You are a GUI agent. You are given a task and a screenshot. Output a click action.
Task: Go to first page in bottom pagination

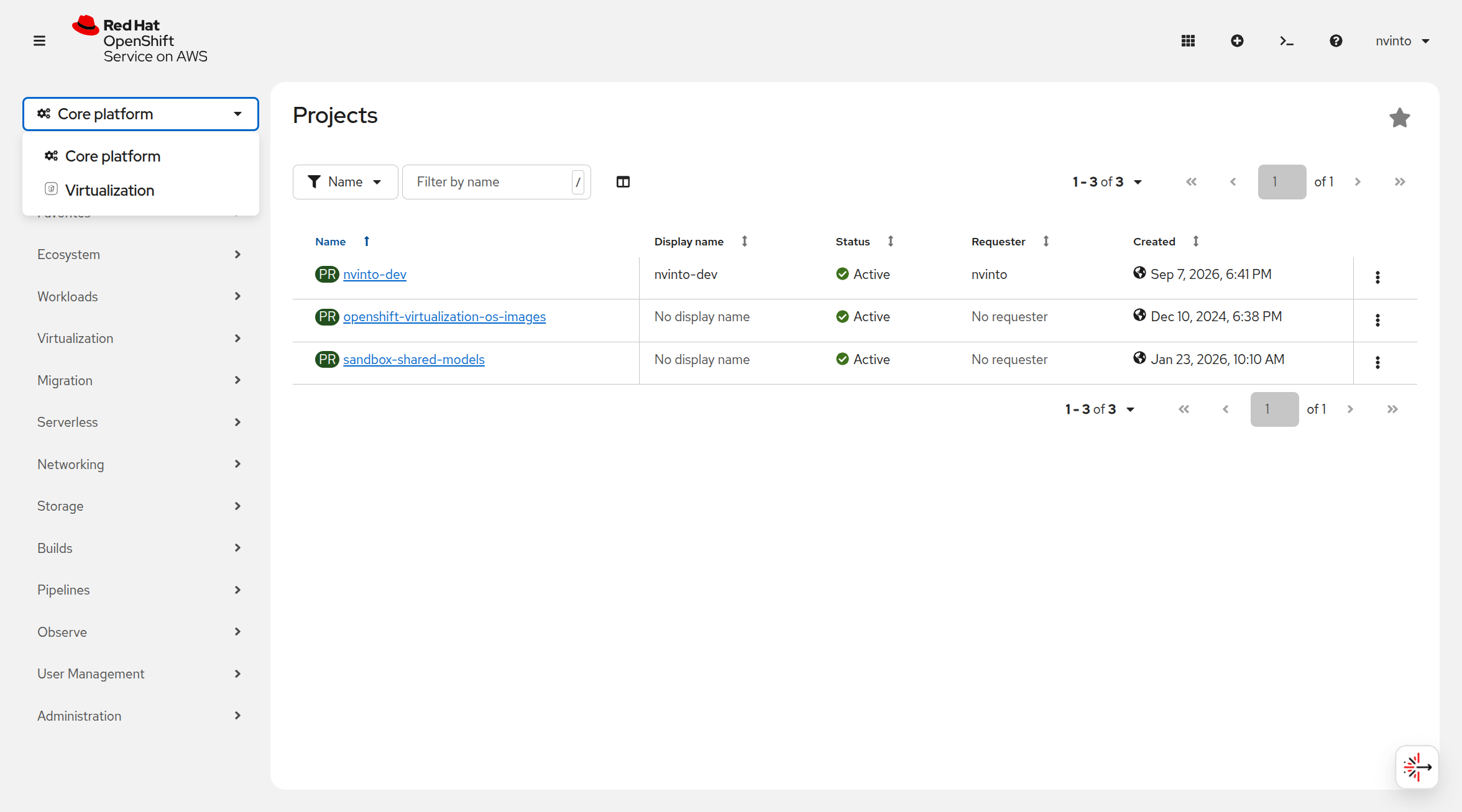[x=1184, y=409]
